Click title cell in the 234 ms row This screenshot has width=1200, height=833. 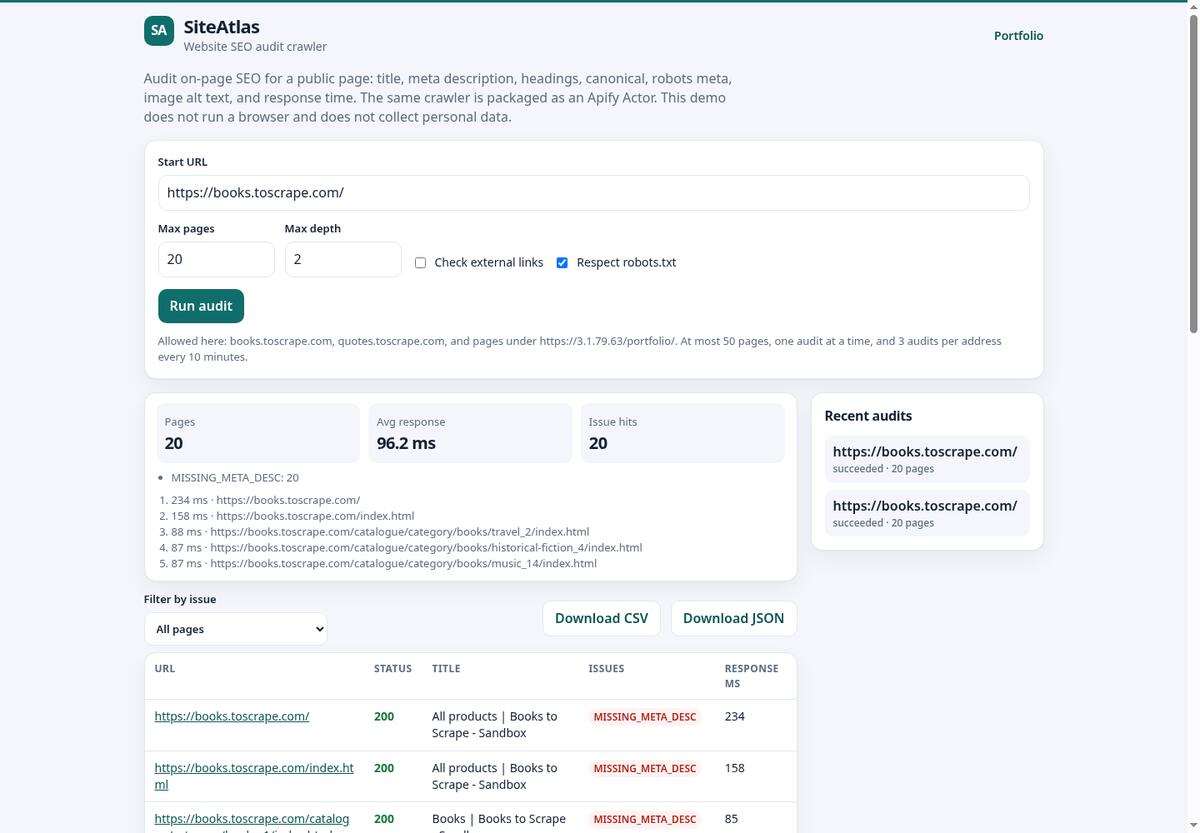click(494, 725)
